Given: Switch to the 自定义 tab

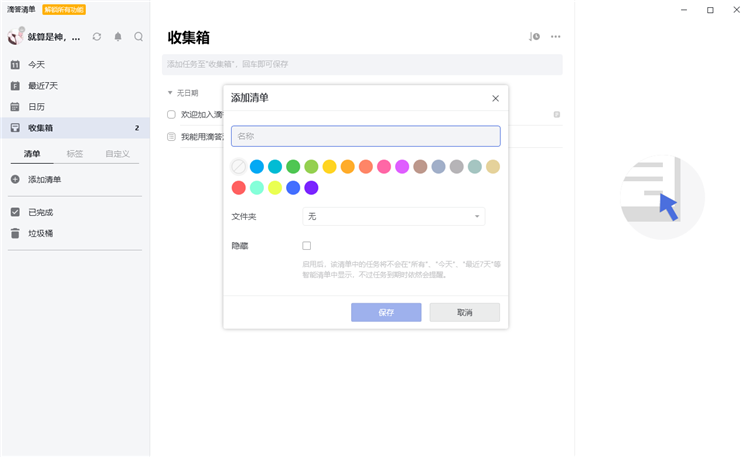Looking at the screenshot, I should [x=118, y=154].
